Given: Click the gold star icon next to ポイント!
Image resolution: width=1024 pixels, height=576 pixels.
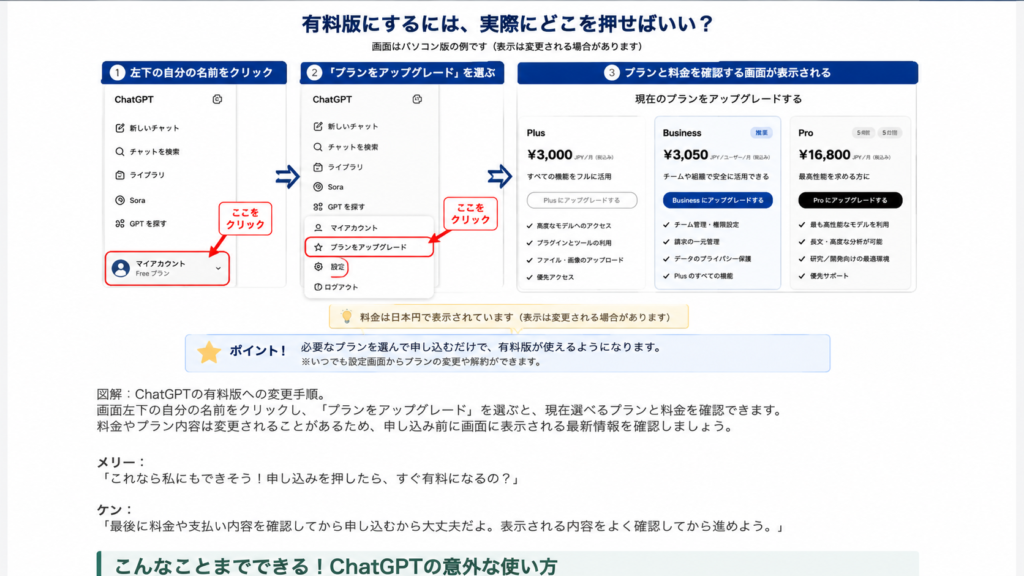Looking at the screenshot, I should click(x=209, y=353).
